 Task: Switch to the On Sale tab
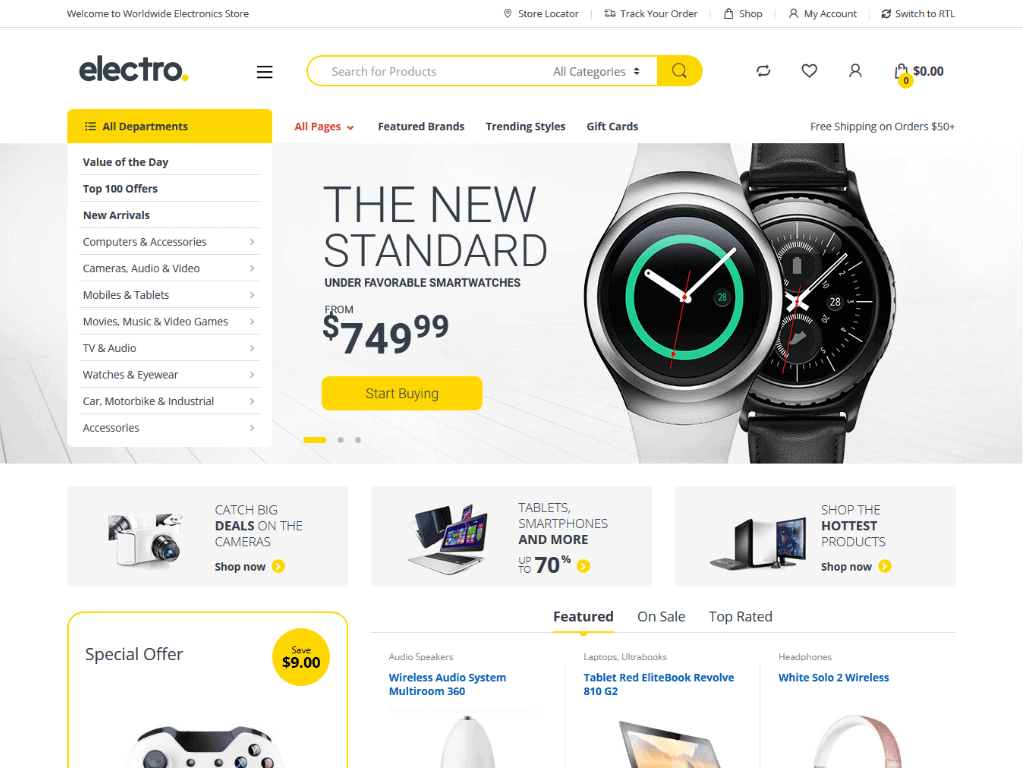(661, 617)
